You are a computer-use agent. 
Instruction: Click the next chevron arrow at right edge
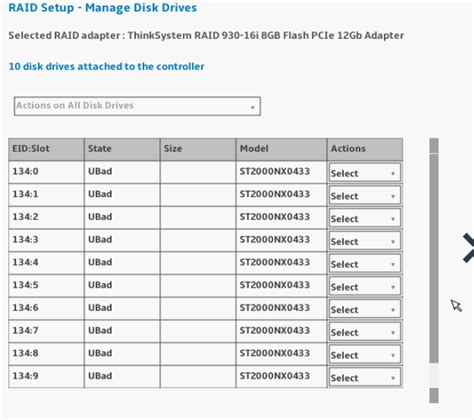coord(468,248)
